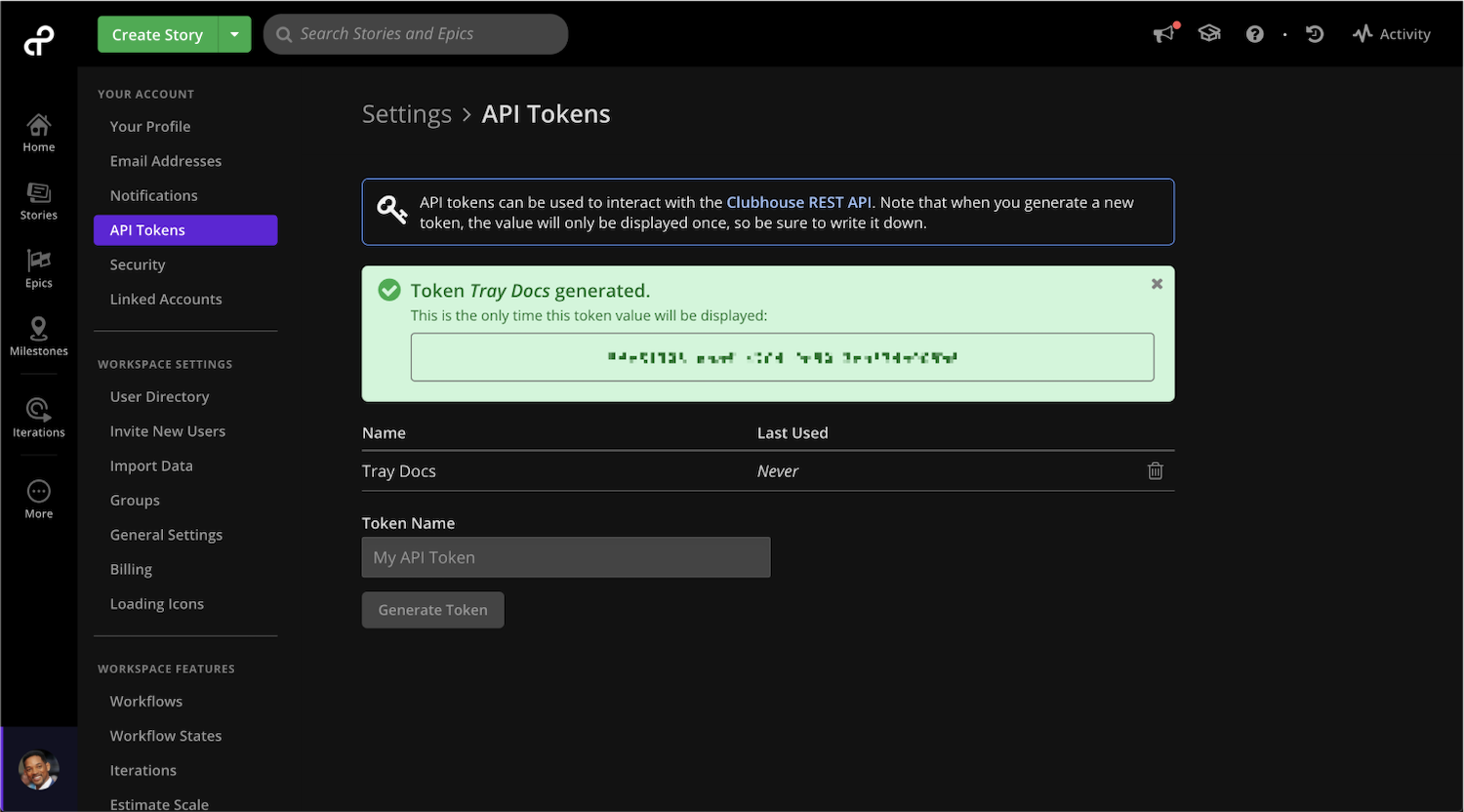Click the help question mark icon
The image size is (1464, 812).
[x=1255, y=34]
